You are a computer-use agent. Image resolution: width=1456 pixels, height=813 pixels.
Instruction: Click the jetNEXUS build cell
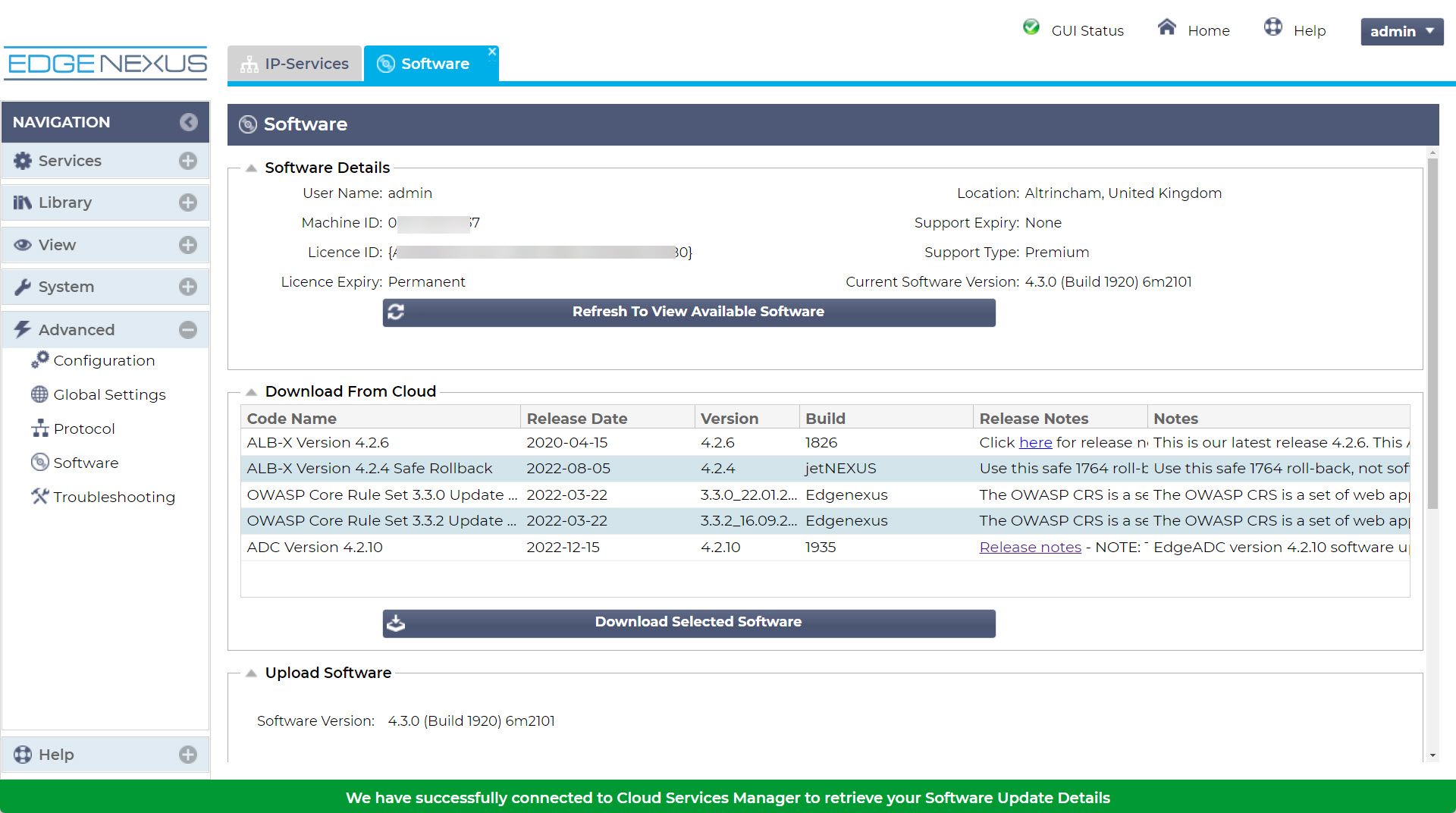(x=840, y=469)
